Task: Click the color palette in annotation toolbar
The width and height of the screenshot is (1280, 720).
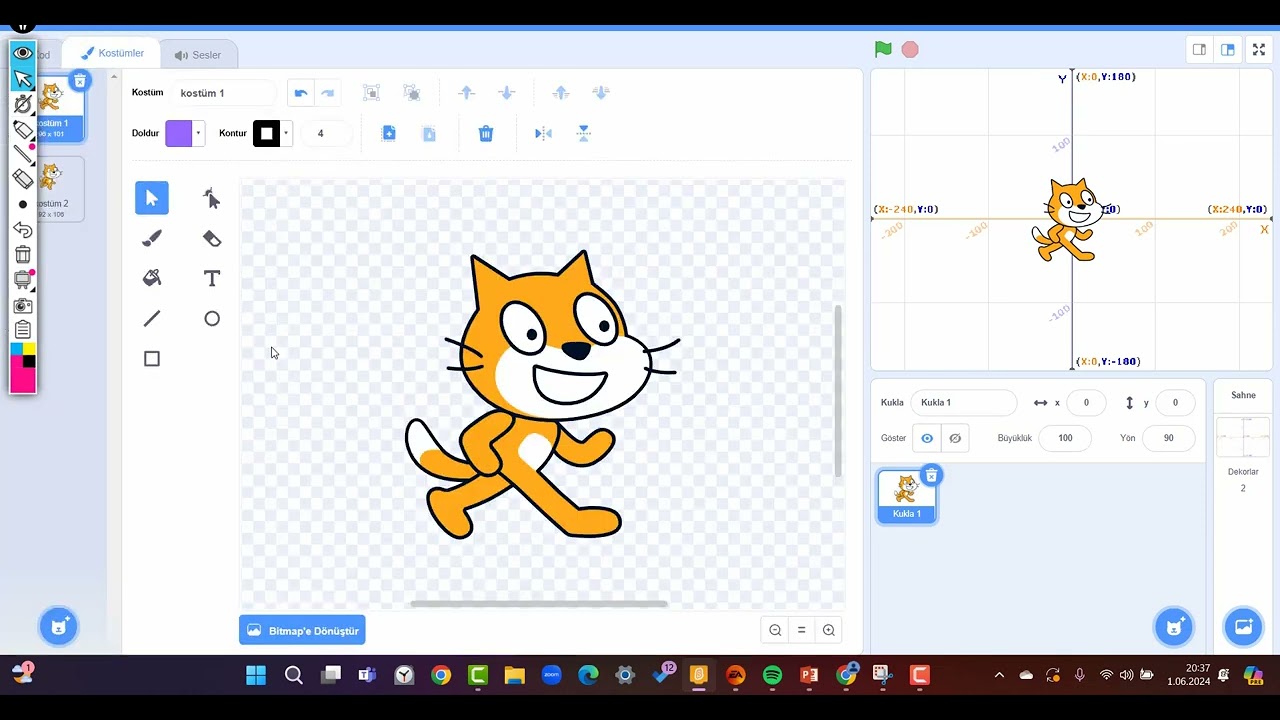Action: coord(23,366)
